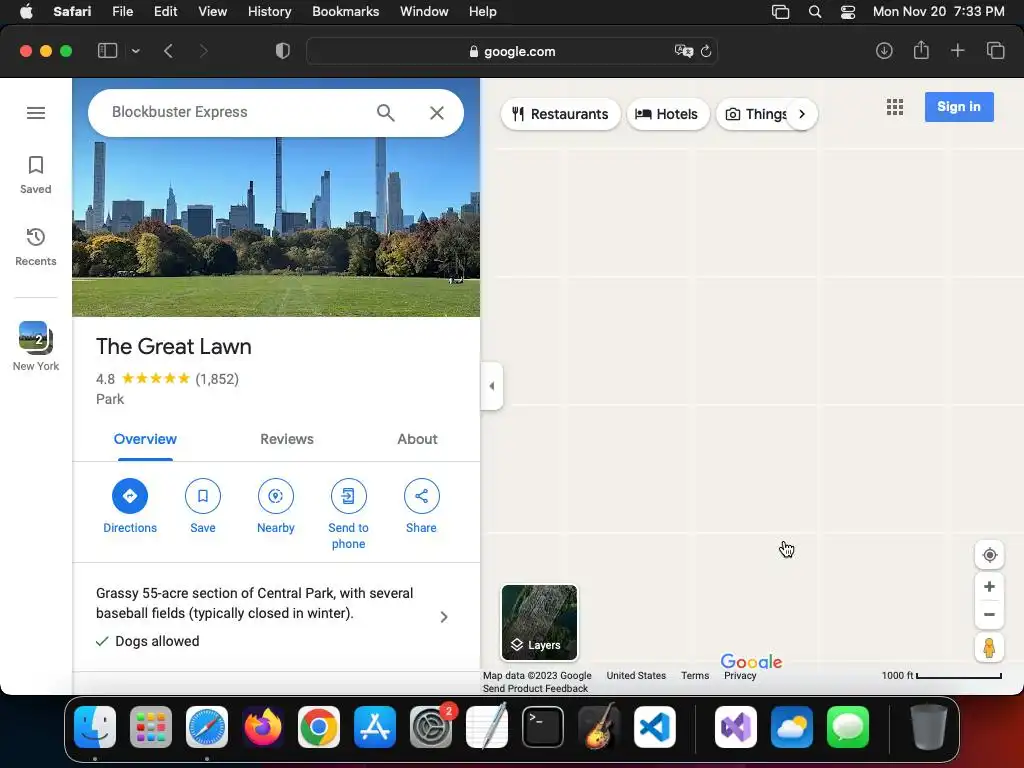1024x768 pixels.
Task: Select the Street View pegman
Action: click(989, 648)
